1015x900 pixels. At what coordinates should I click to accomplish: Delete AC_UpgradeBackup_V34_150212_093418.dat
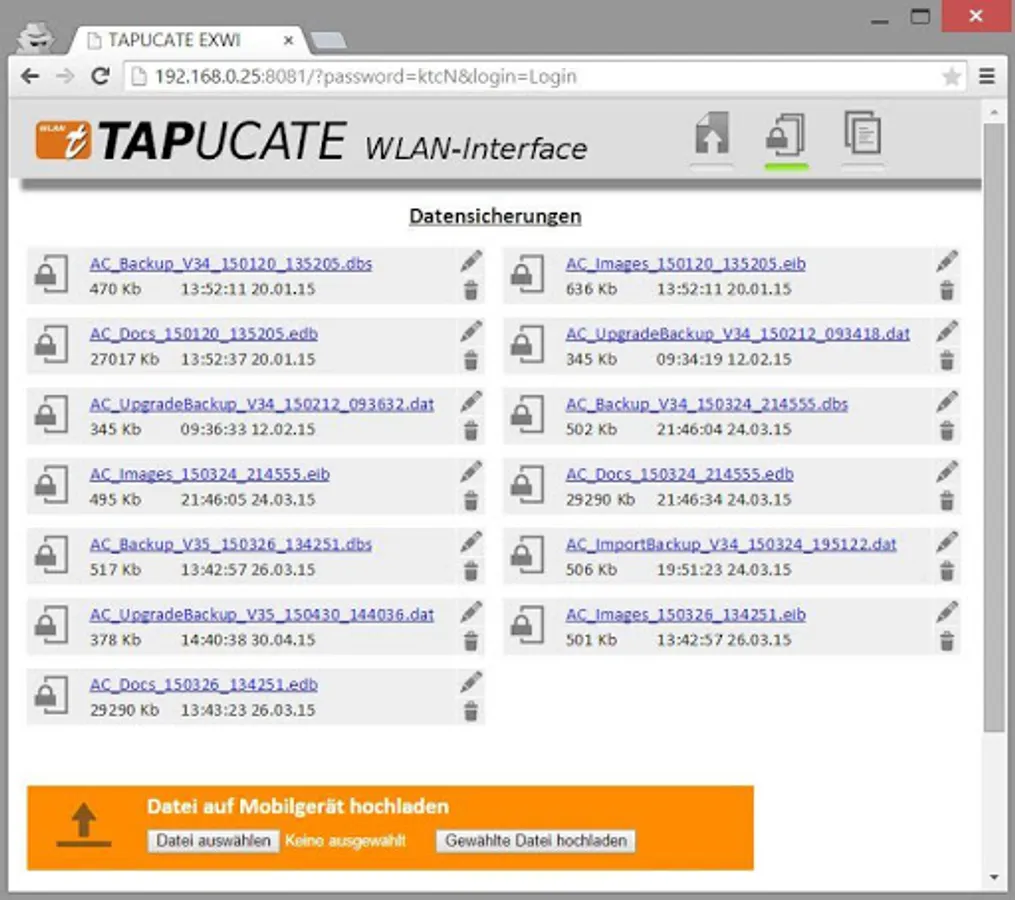click(946, 360)
